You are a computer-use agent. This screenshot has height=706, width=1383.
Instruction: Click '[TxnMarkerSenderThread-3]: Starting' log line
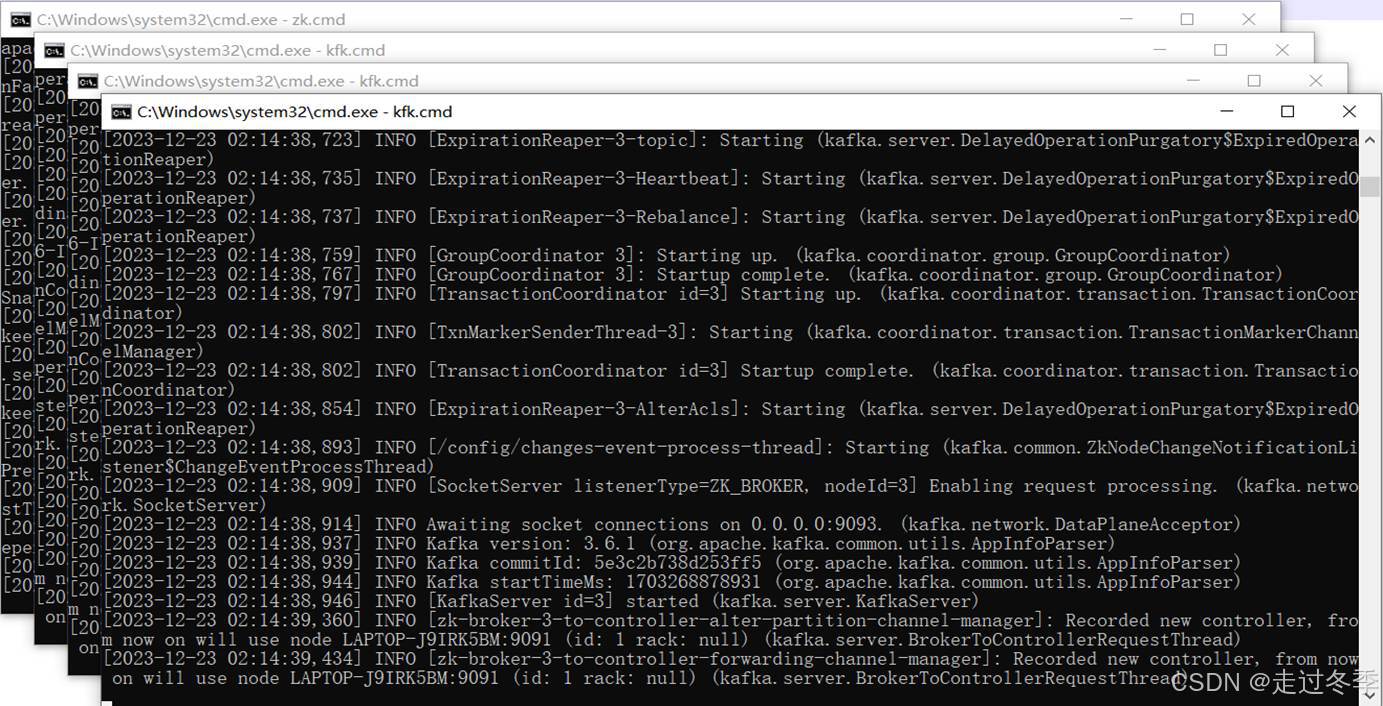pyautogui.click(x=730, y=342)
